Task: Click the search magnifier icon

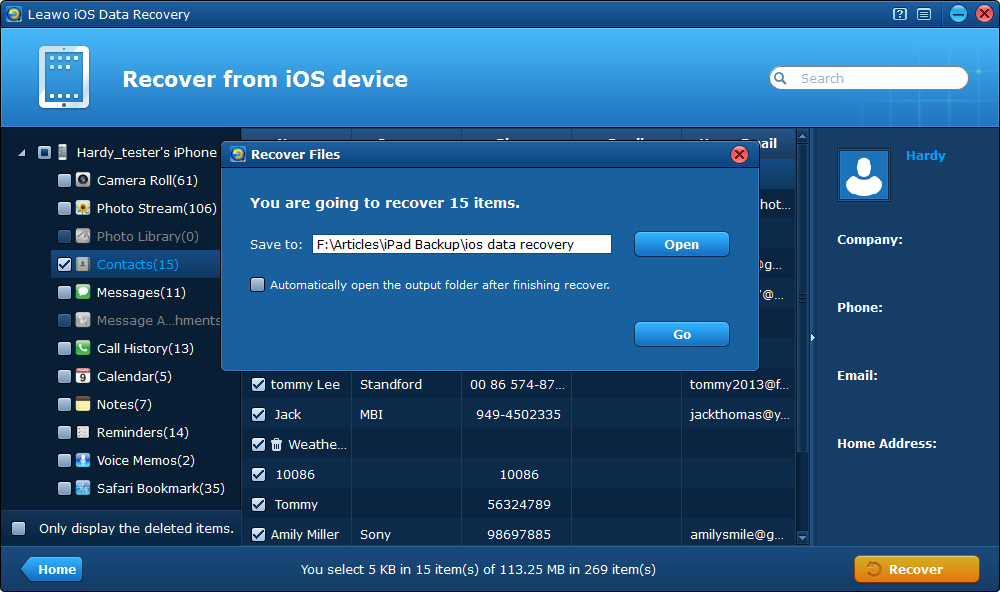Action: click(780, 78)
